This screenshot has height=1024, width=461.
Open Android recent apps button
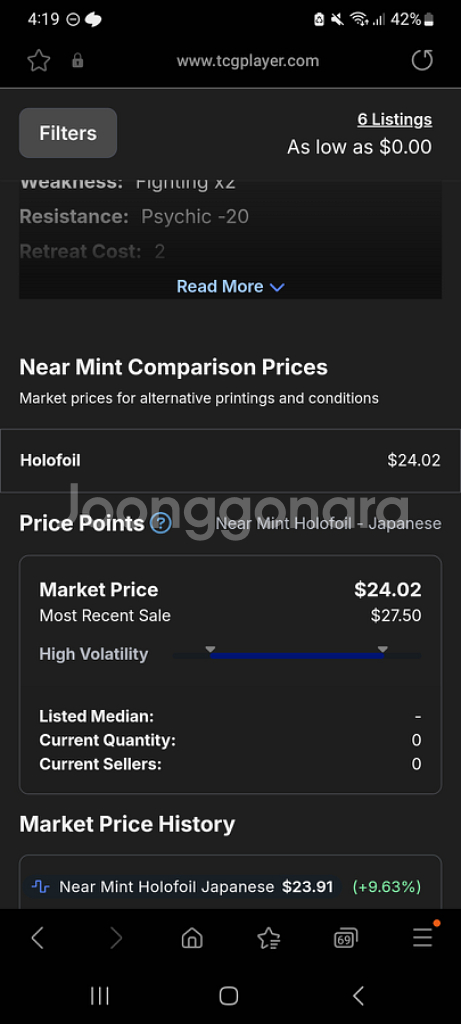[x=99, y=996]
